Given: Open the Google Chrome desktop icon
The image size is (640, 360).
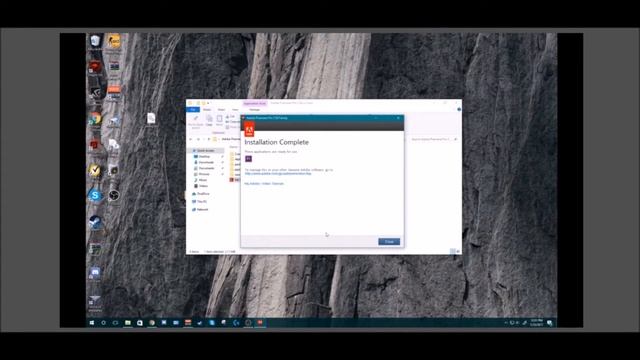Looking at the screenshot, I should click(x=95, y=119).
